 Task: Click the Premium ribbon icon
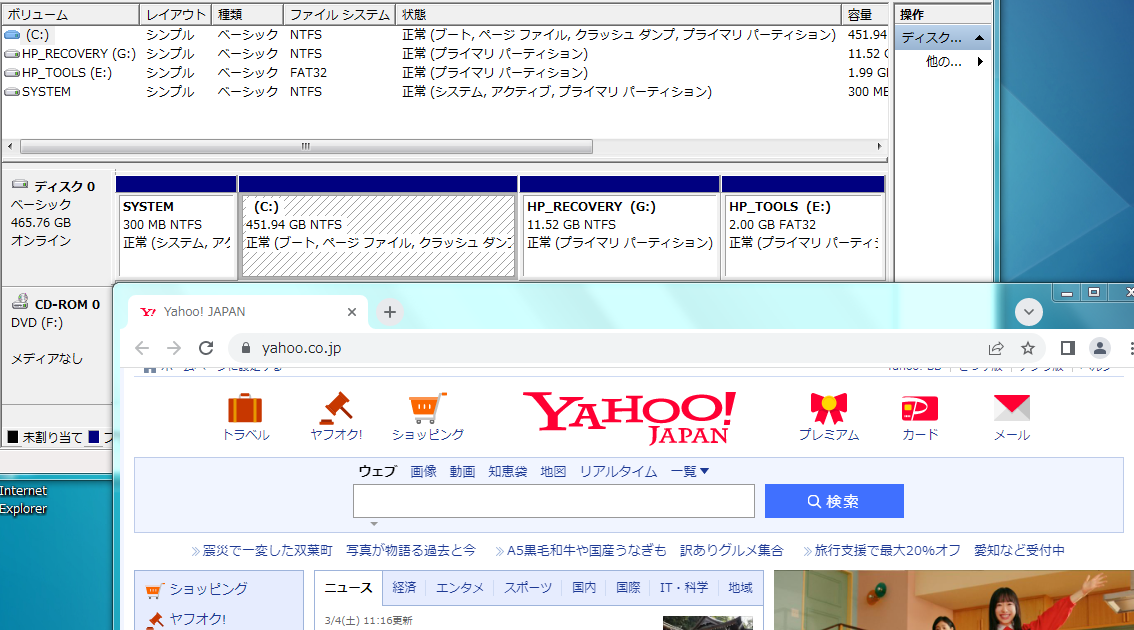point(829,409)
